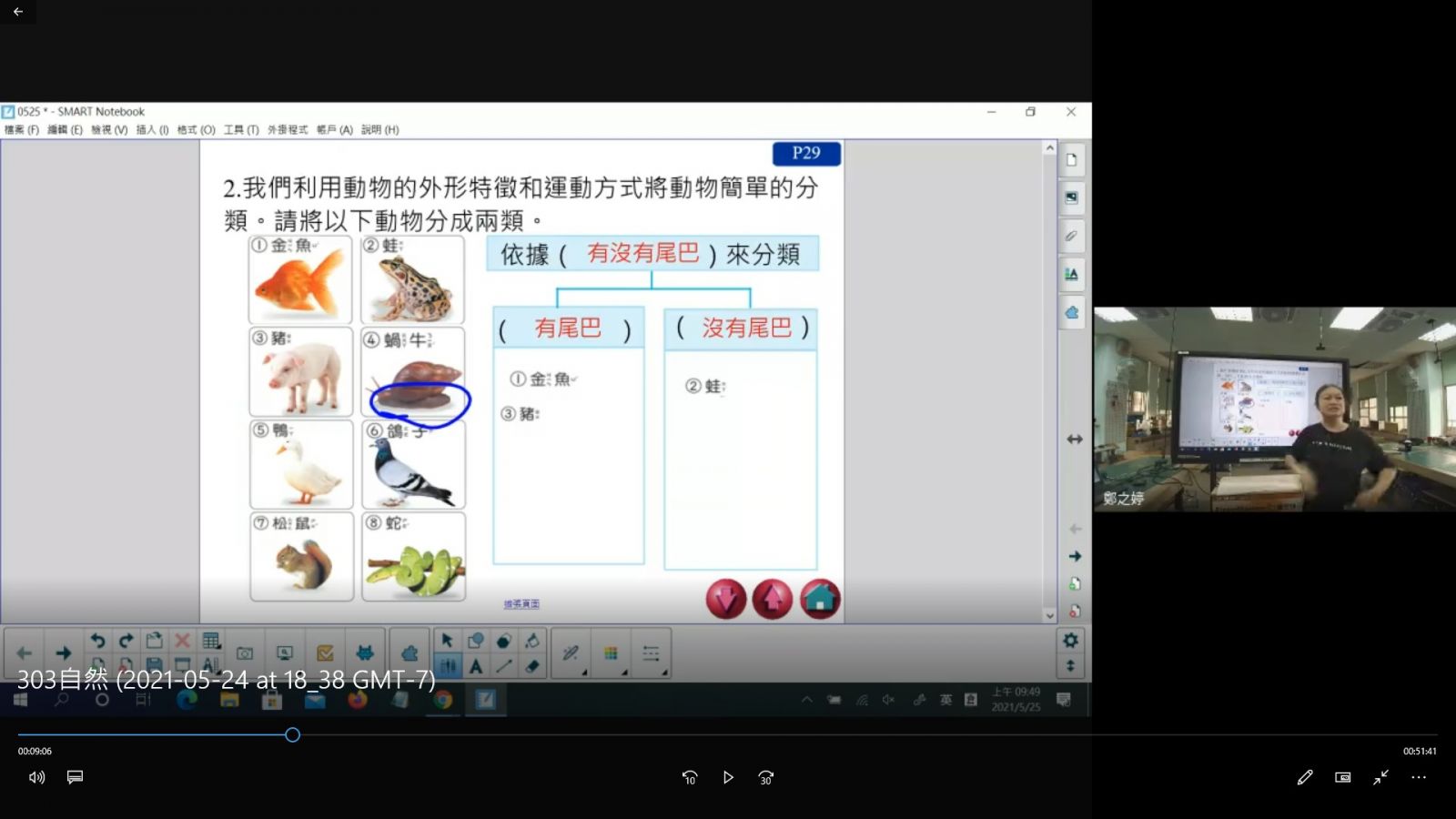
Task: Select the Eraser tool in Notebook toolbar
Action: 532,666
